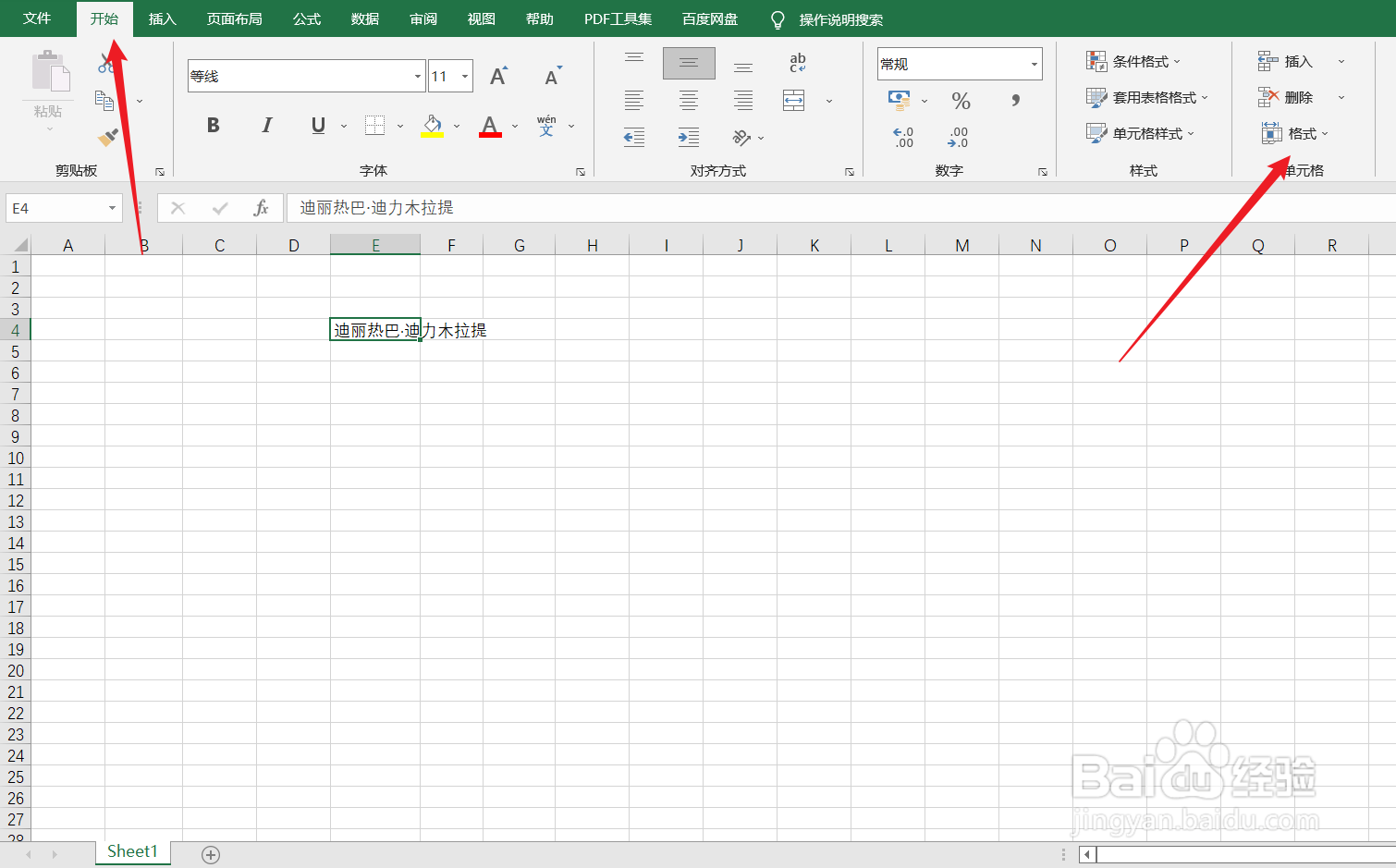Align text left
Screen dimensions: 1396x868
tap(634, 100)
